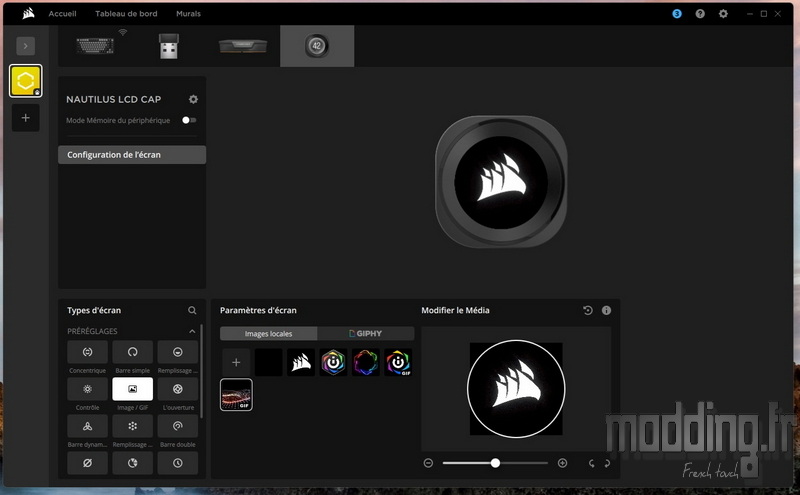Add a new local image with plus tile
The height and width of the screenshot is (495, 800).
tap(236, 362)
